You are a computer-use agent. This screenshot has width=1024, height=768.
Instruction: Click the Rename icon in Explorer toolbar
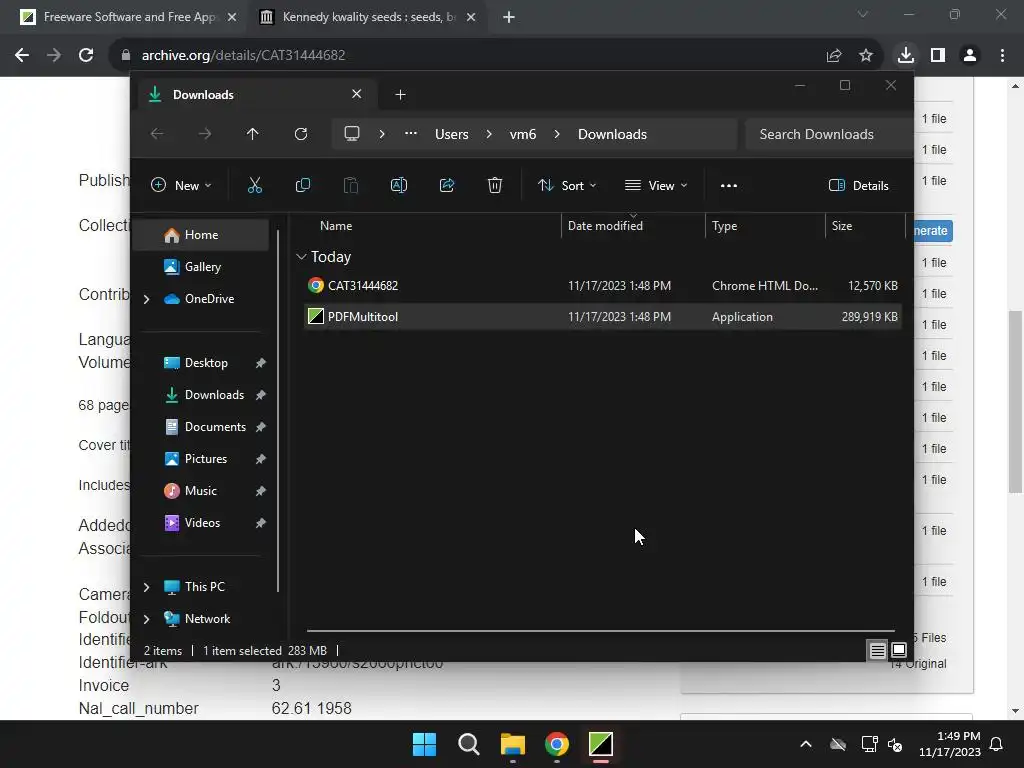point(399,185)
